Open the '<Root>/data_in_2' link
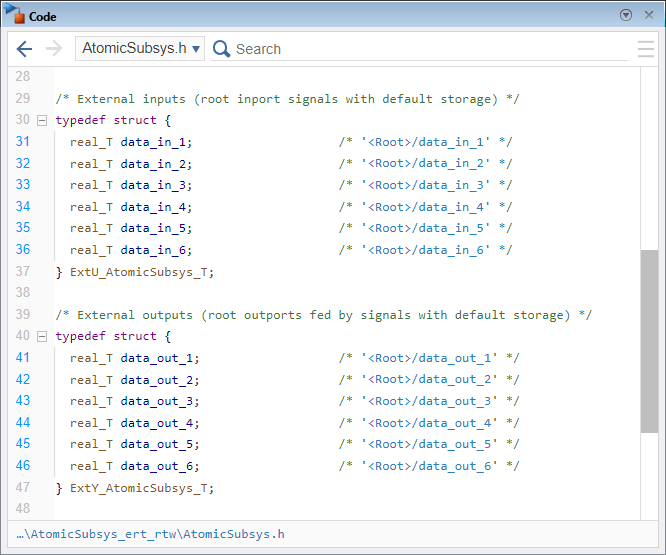 (x=425, y=163)
